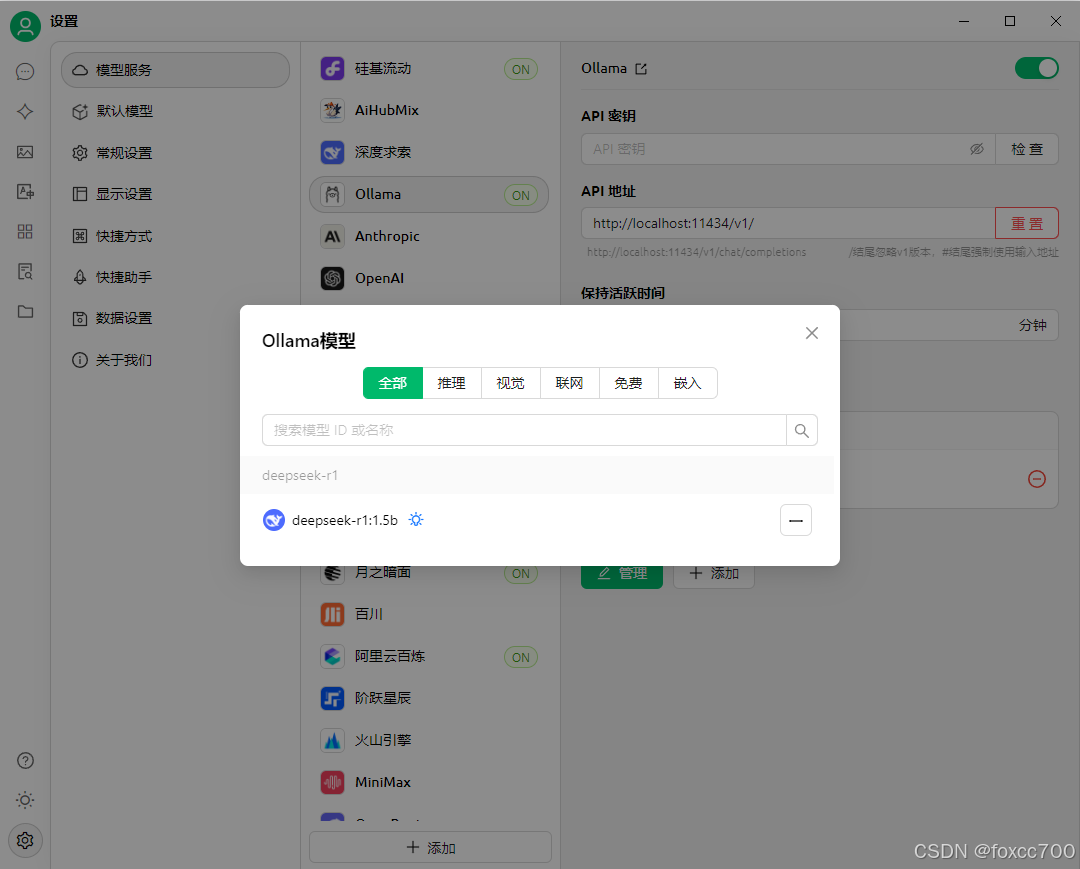Screen dimensions: 1080x869
Task: Toggle API key visibility eye icon
Action: [977, 149]
